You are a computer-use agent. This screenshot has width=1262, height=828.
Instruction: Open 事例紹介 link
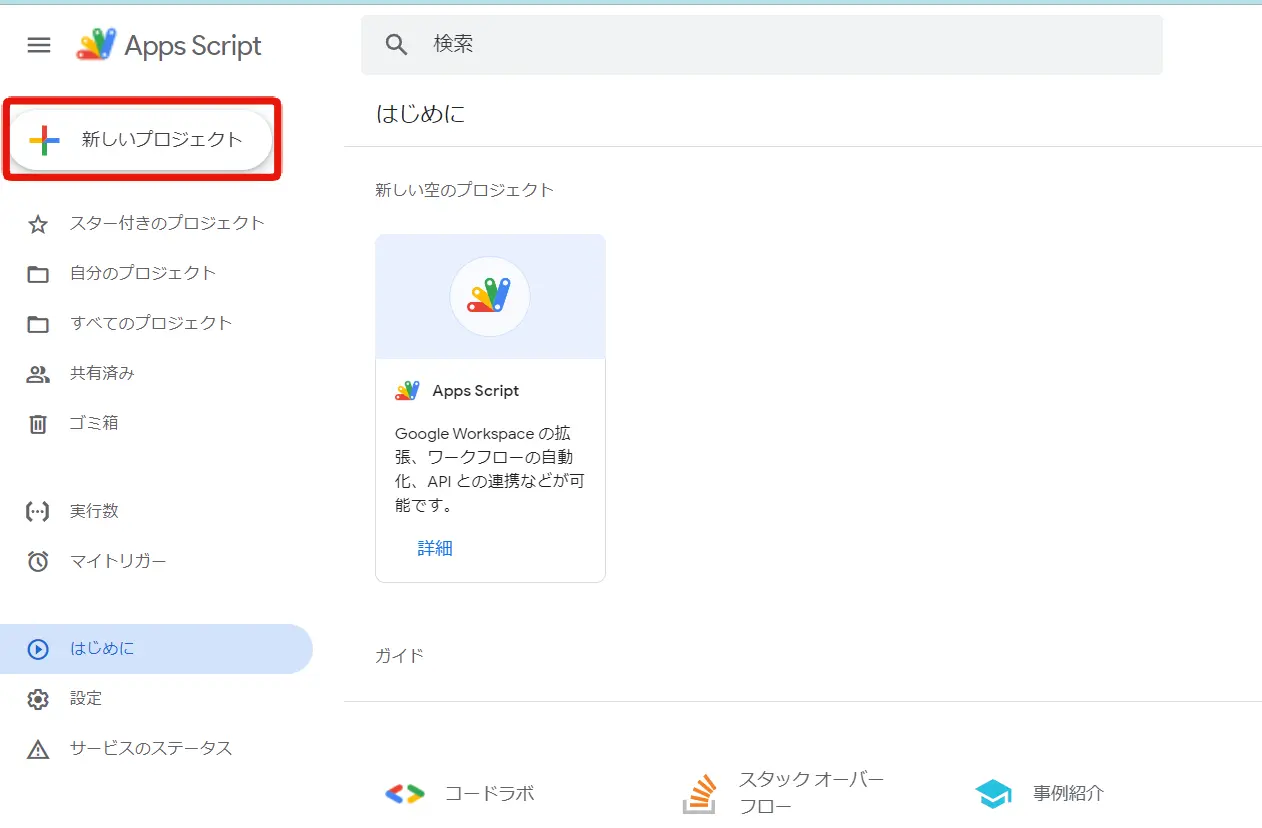pos(1069,794)
